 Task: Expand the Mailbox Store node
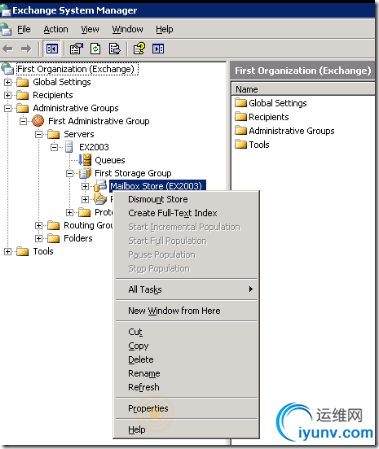[85, 186]
